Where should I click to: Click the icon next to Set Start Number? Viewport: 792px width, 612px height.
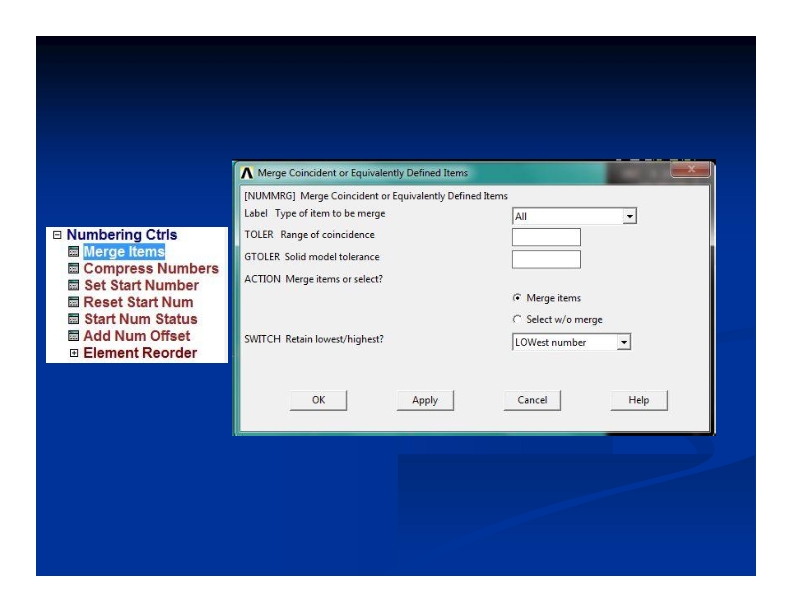(73, 286)
